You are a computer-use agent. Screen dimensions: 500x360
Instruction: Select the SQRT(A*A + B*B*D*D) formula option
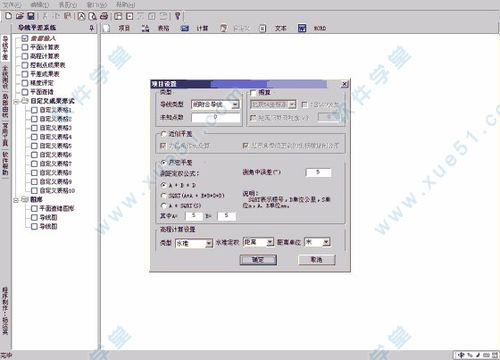point(164,196)
